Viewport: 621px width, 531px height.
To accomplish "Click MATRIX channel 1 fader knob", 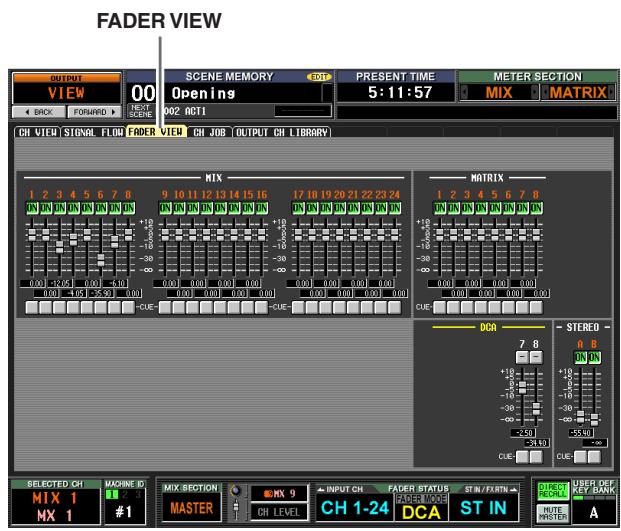I will (x=440, y=235).
